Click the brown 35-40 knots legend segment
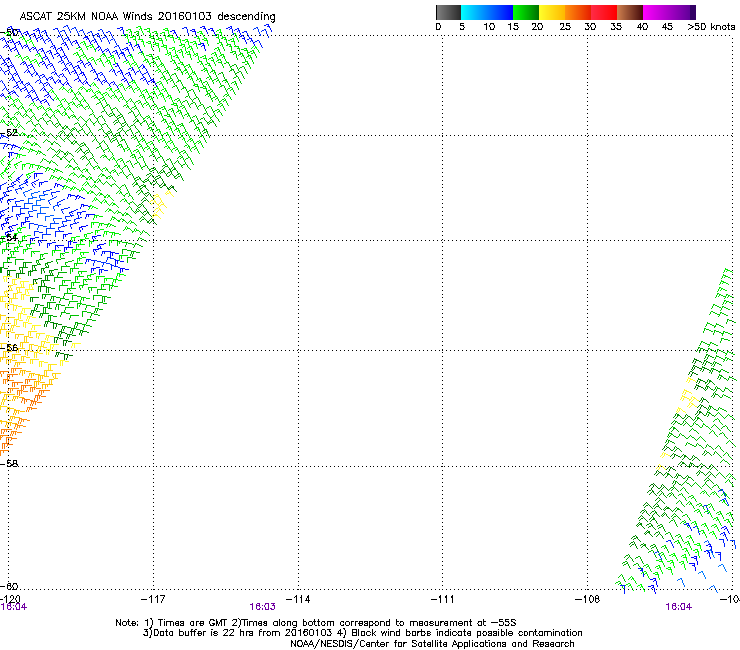 click(x=630, y=12)
